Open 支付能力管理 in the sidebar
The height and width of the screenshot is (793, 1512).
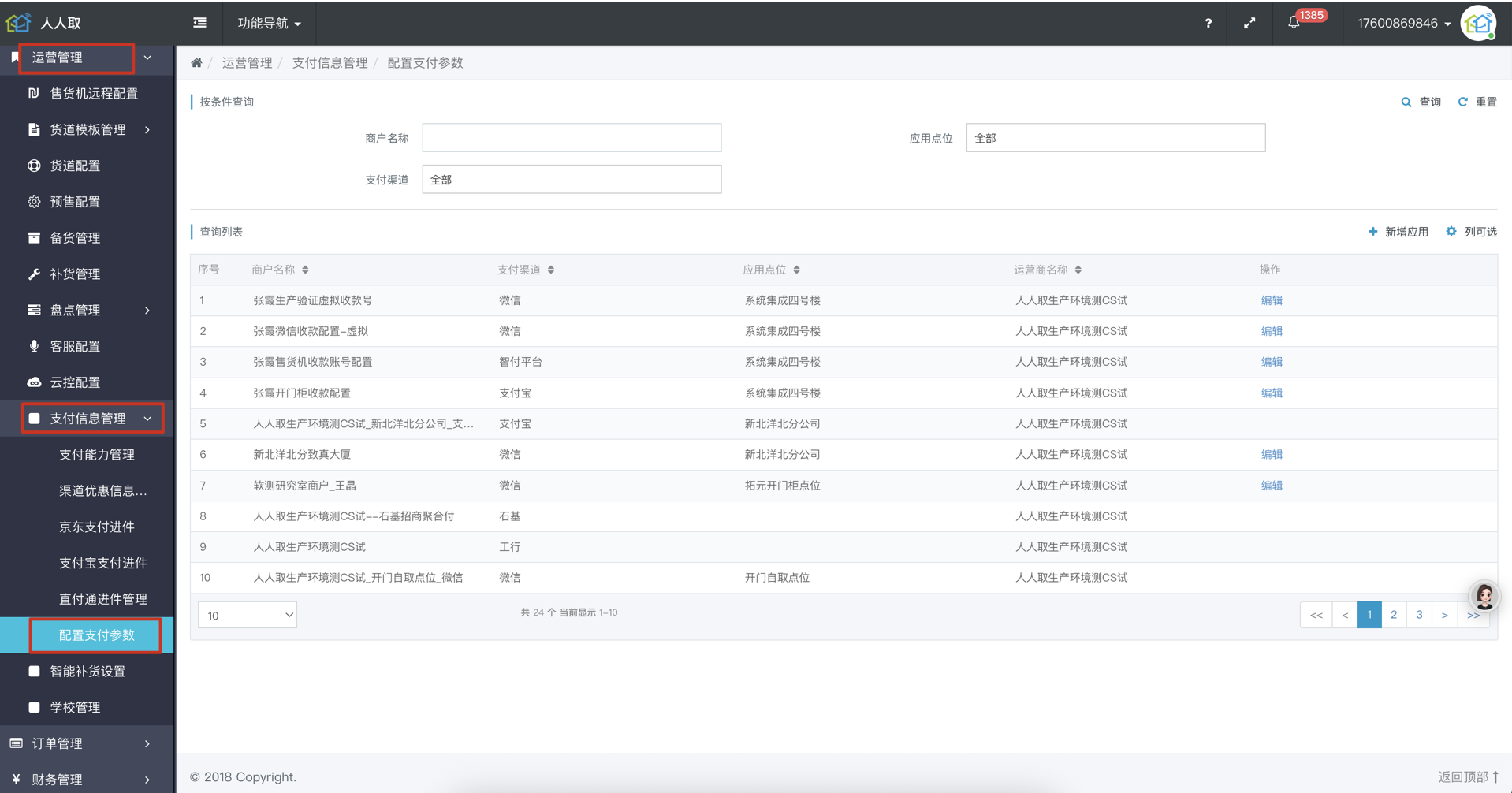pyautogui.click(x=97, y=455)
